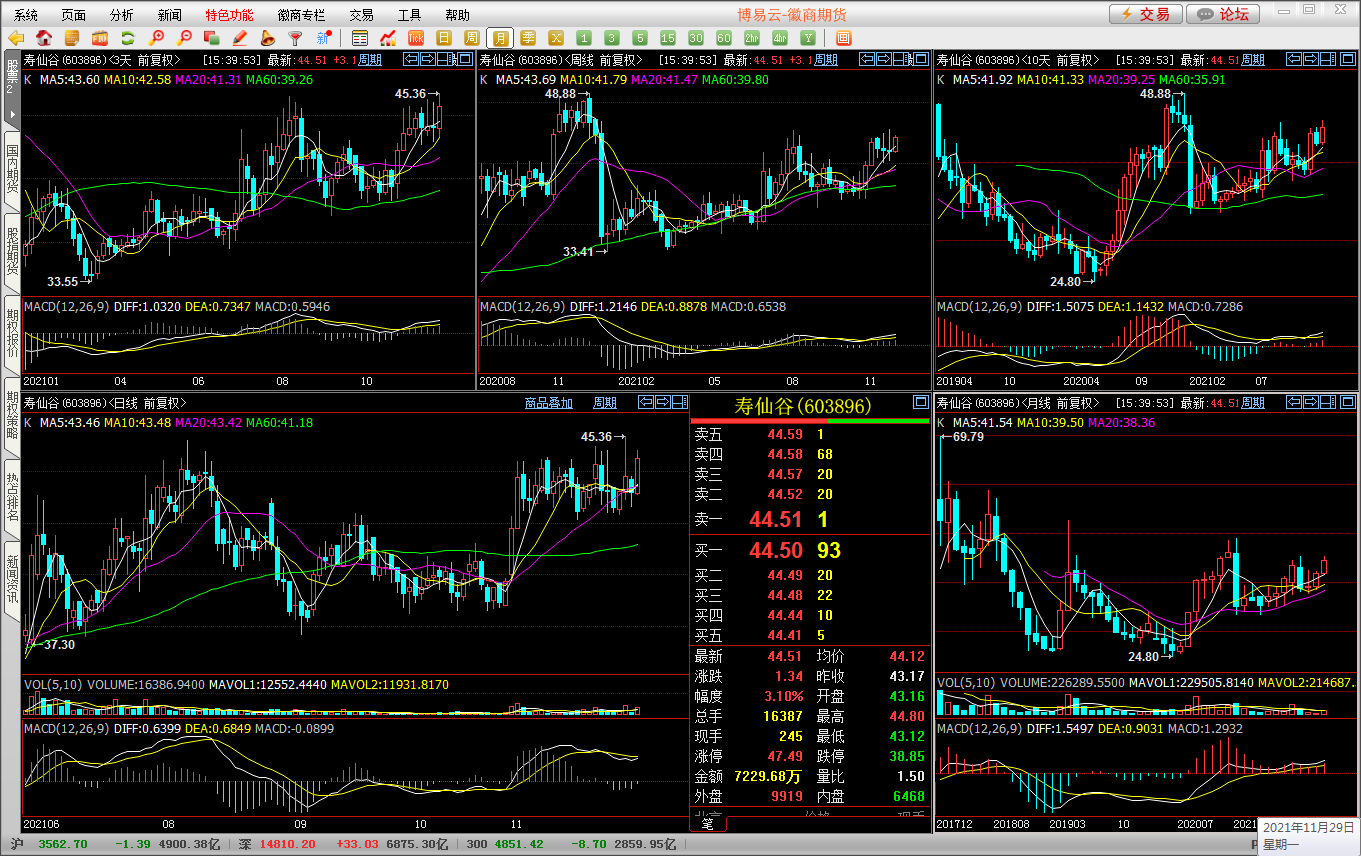1361x856 pixels.
Task: Go to next stock in weekly chart
Action: [x=884, y=59]
